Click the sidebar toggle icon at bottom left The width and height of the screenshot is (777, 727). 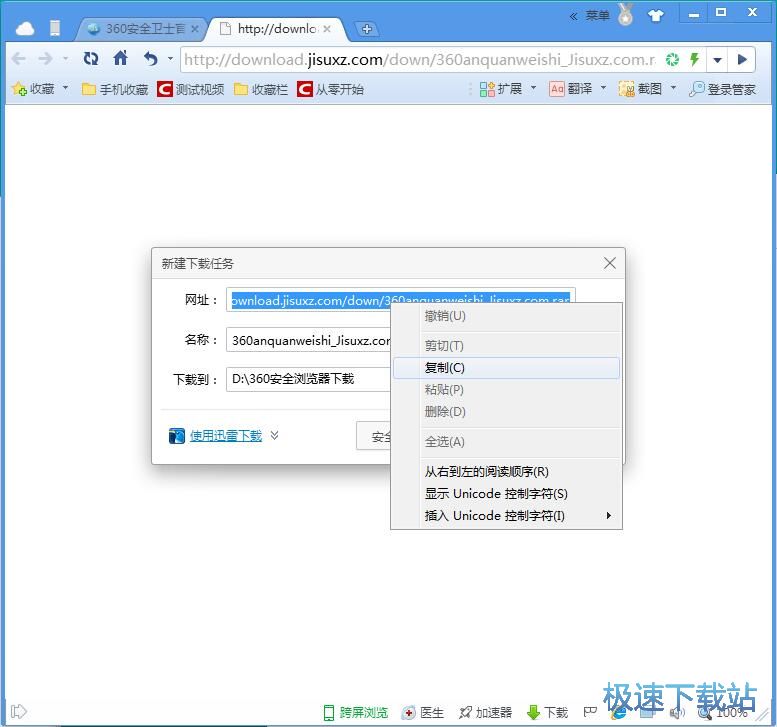[x=19, y=712]
